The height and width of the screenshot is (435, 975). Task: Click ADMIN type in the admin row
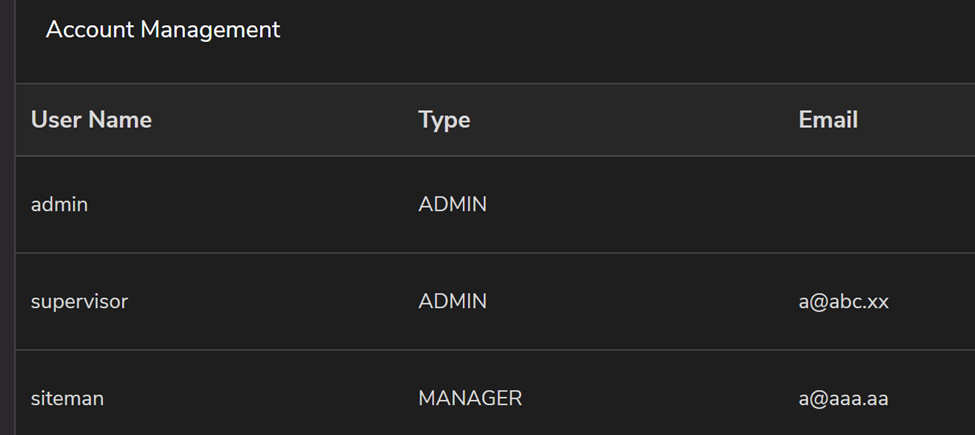pos(452,204)
